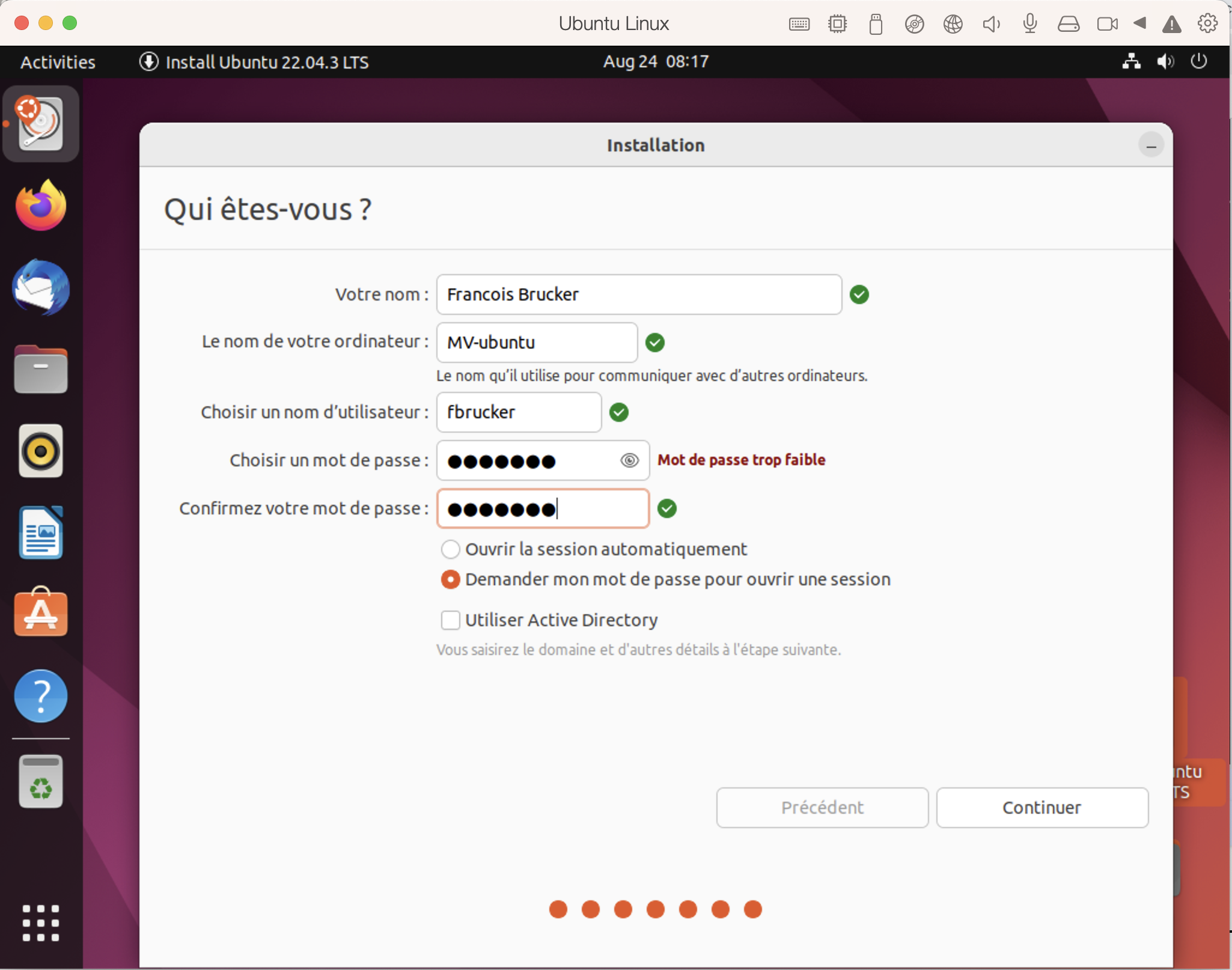Click the VM USB device icon

click(x=876, y=24)
